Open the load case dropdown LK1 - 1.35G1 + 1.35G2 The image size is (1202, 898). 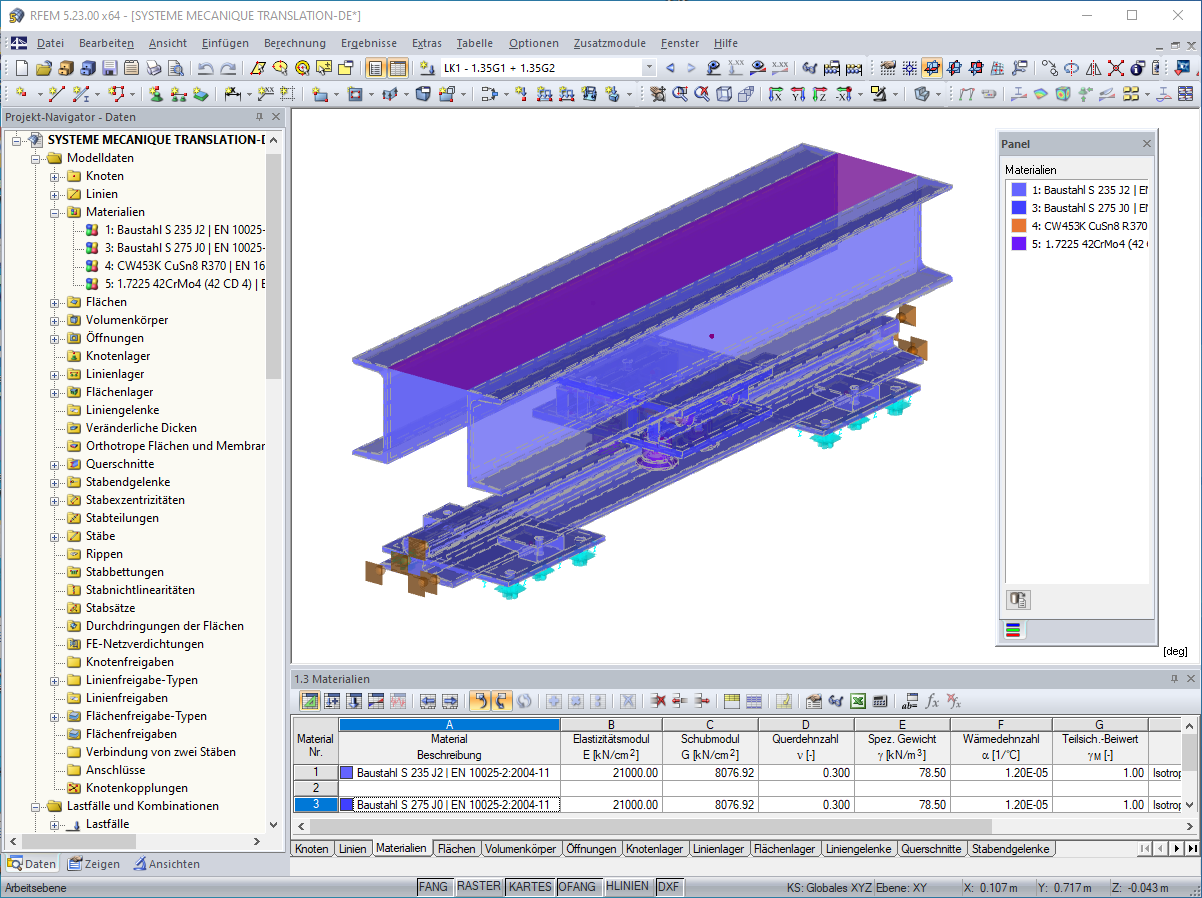click(649, 68)
